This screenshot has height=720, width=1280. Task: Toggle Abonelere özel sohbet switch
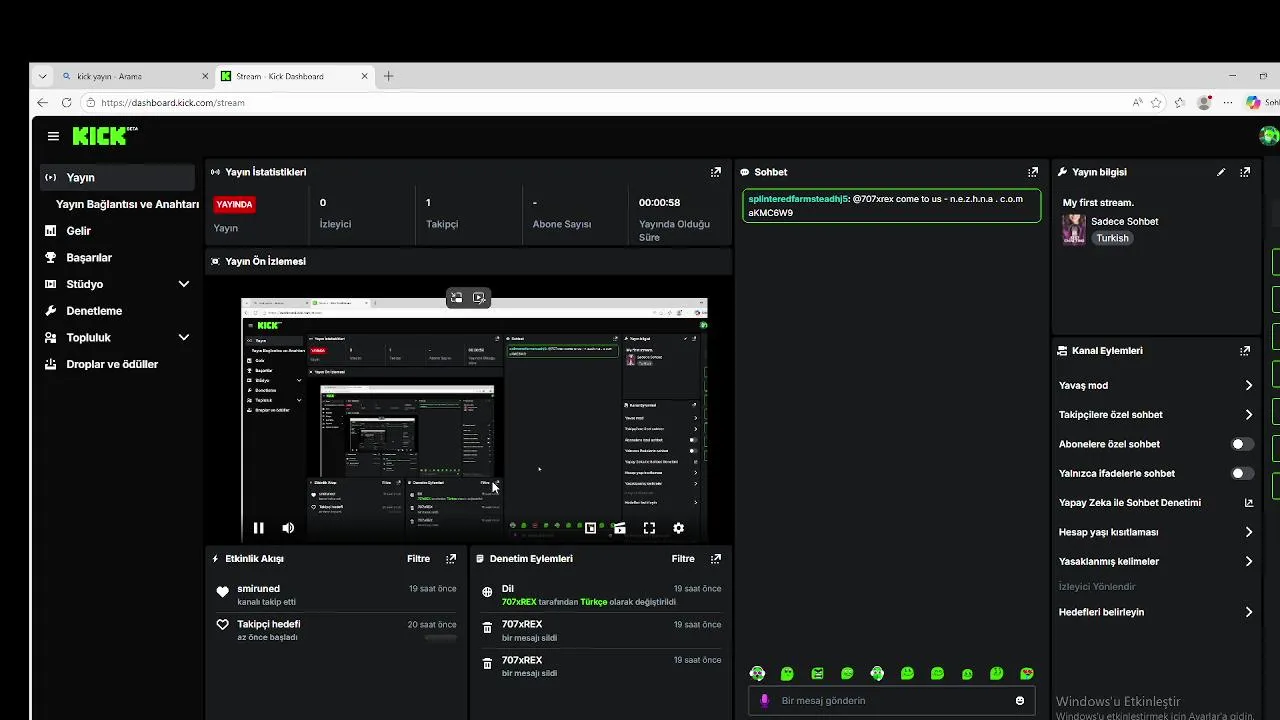click(x=1242, y=444)
